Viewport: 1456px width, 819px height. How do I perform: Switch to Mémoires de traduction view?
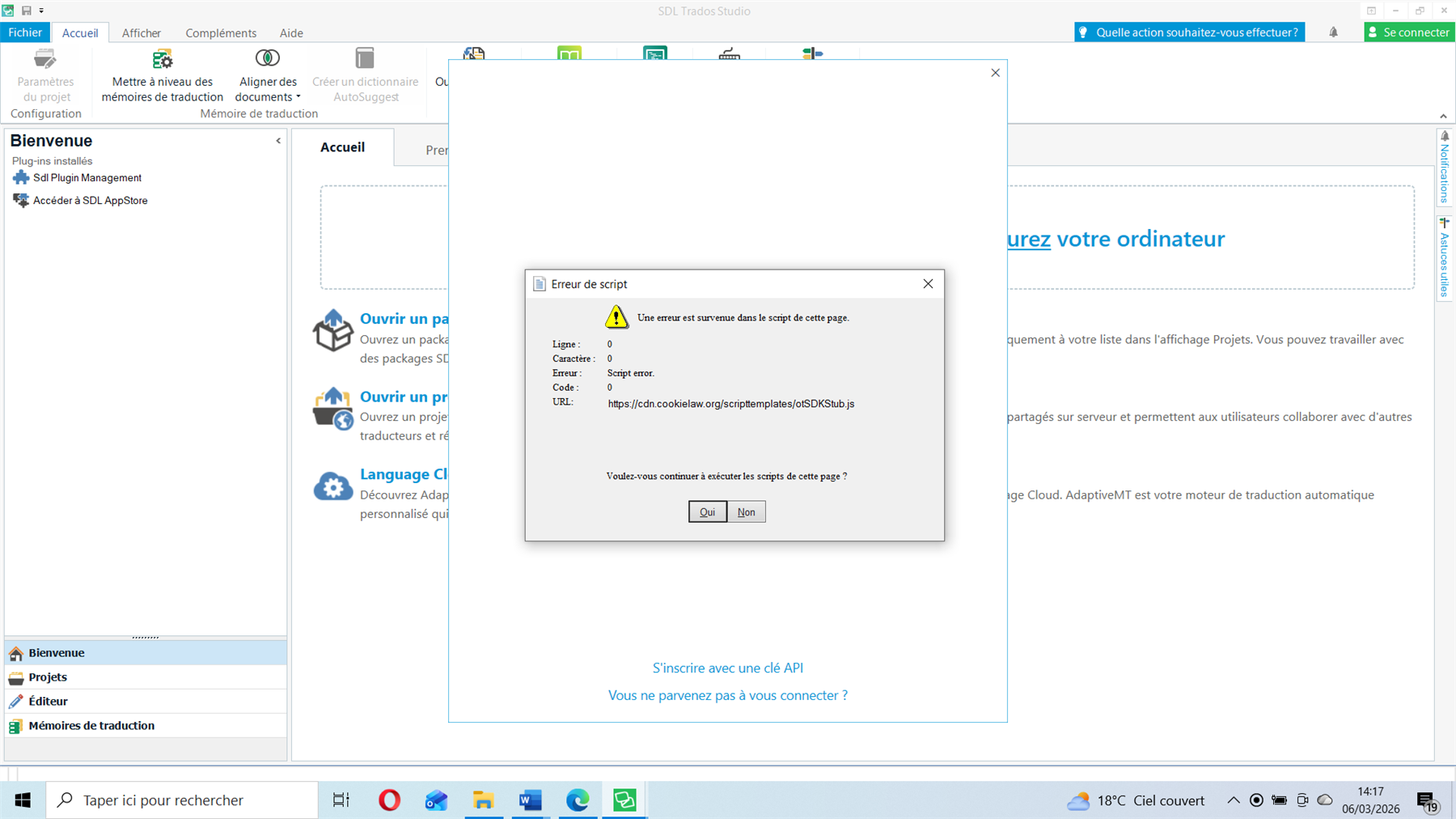tap(91, 725)
